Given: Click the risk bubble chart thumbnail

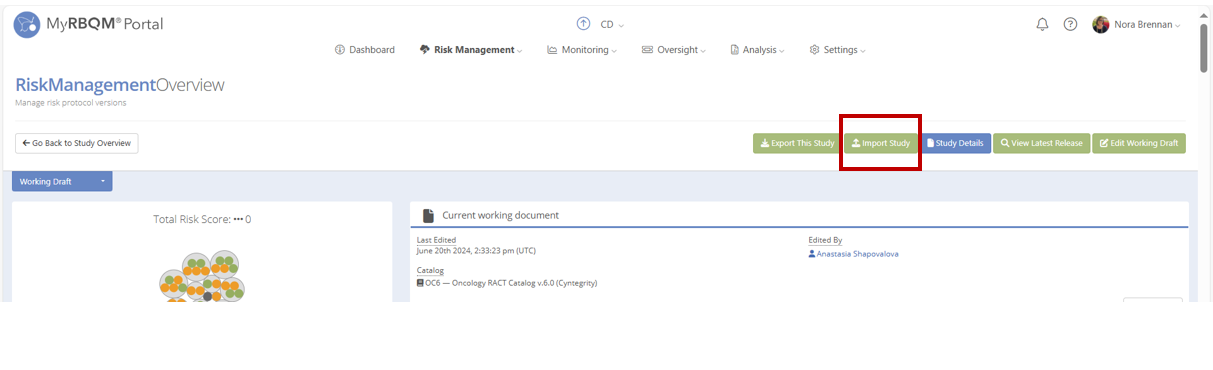Looking at the screenshot, I should (x=202, y=277).
